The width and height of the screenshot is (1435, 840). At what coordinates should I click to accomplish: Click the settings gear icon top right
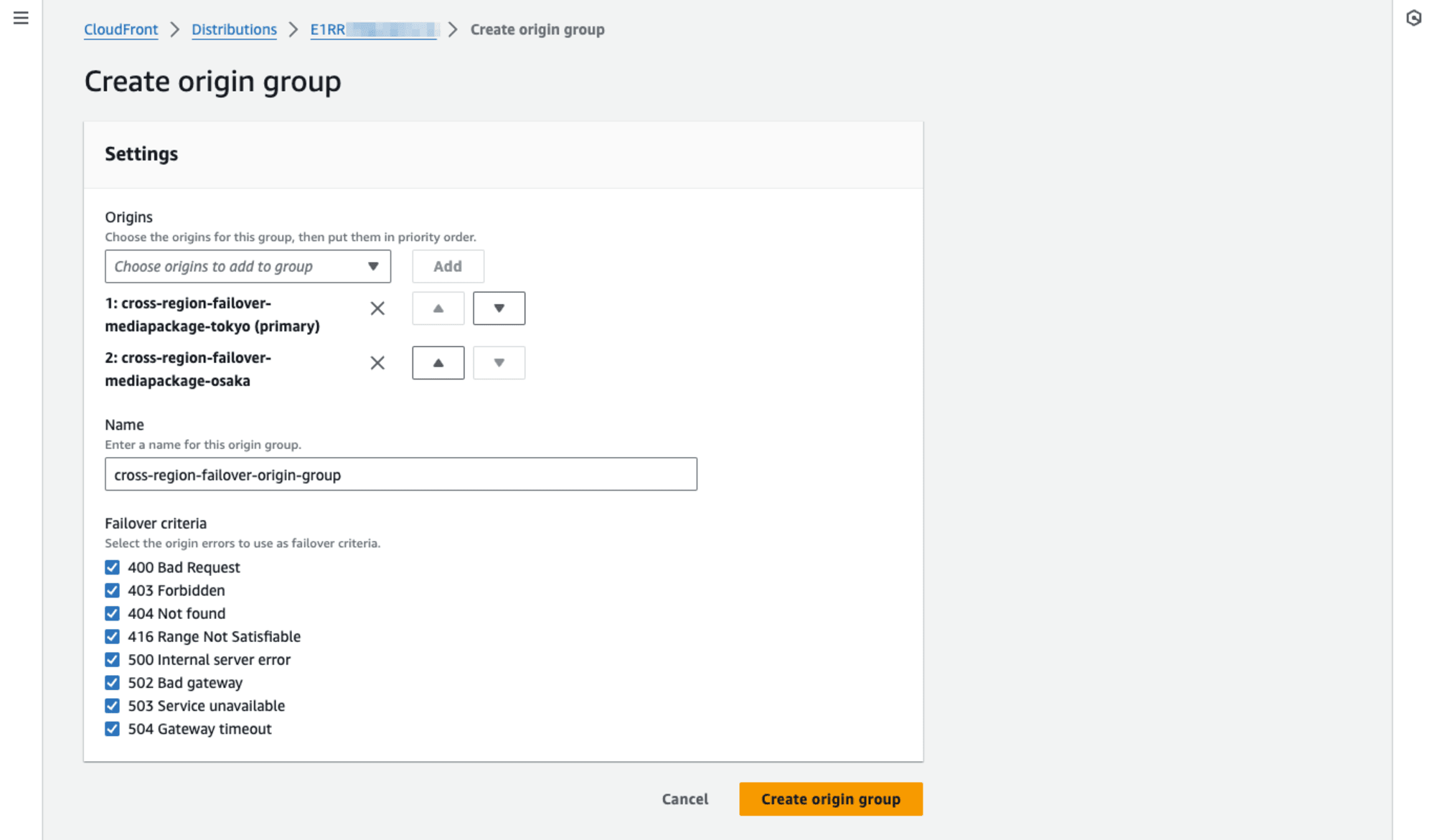[1414, 18]
